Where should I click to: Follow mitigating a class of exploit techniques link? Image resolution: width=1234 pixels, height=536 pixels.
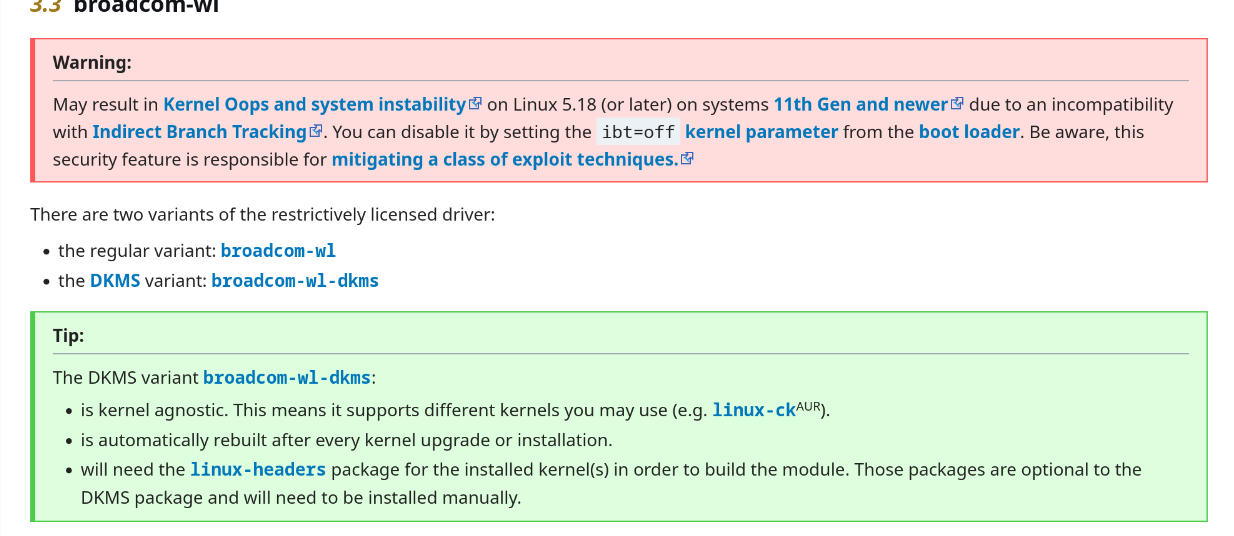pos(504,159)
